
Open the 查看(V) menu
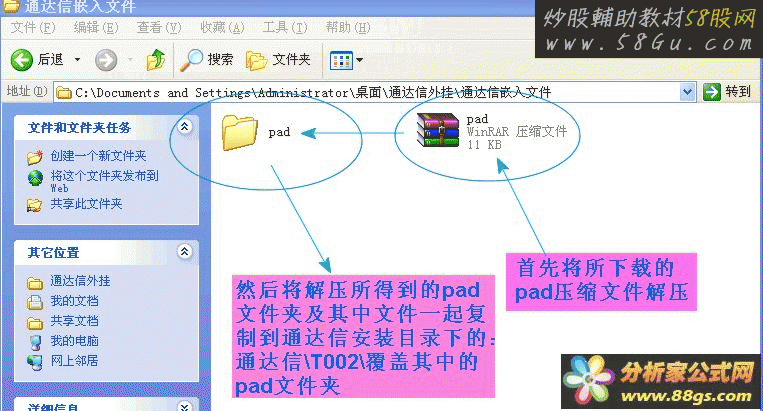pyautogui.click(x=159, y=28)
